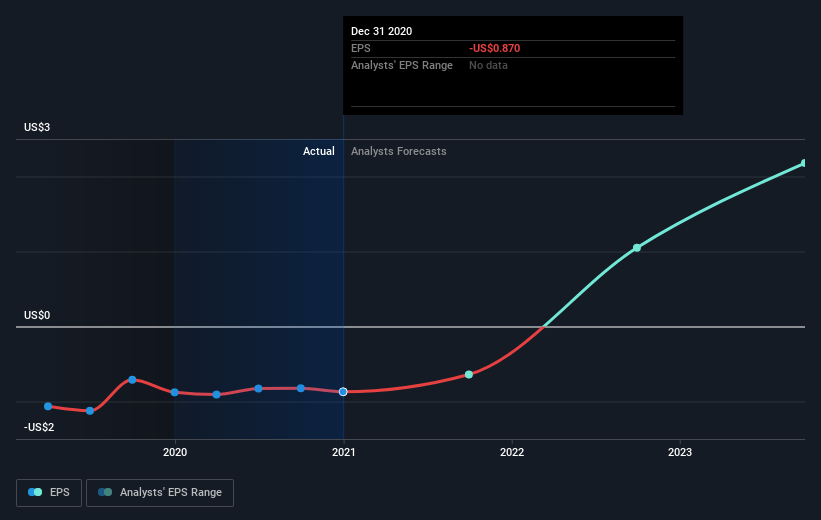
Task: Click the EPS data point at the 2020 line
Action: [175, 392]
